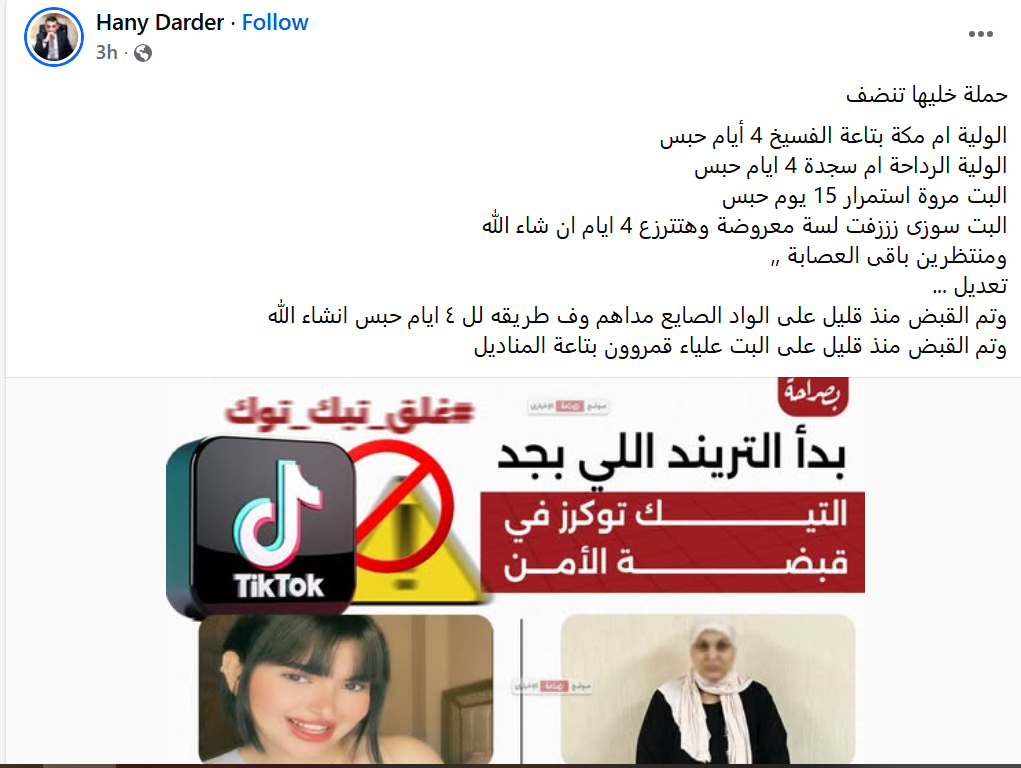Follow Hany Darder

pos(275,23)
